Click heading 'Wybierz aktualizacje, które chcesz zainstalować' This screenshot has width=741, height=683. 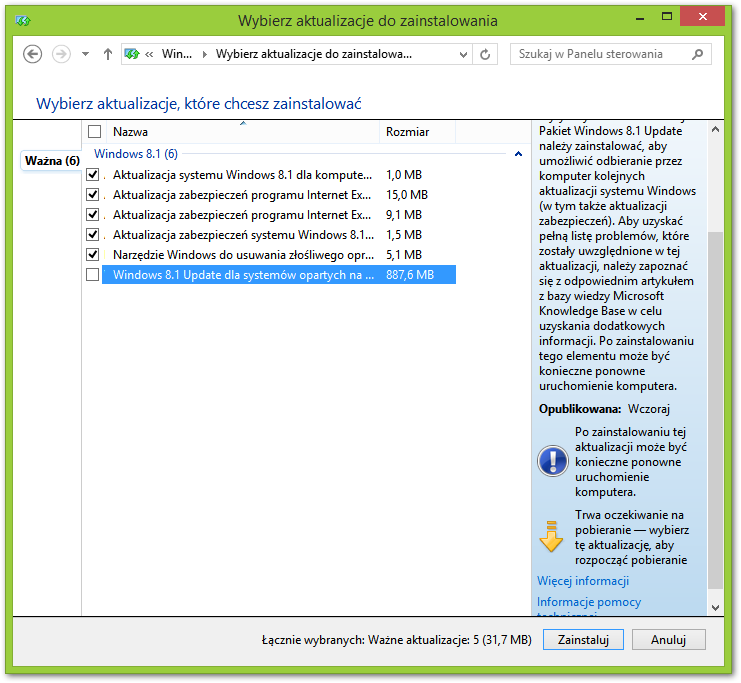point(199,104)
